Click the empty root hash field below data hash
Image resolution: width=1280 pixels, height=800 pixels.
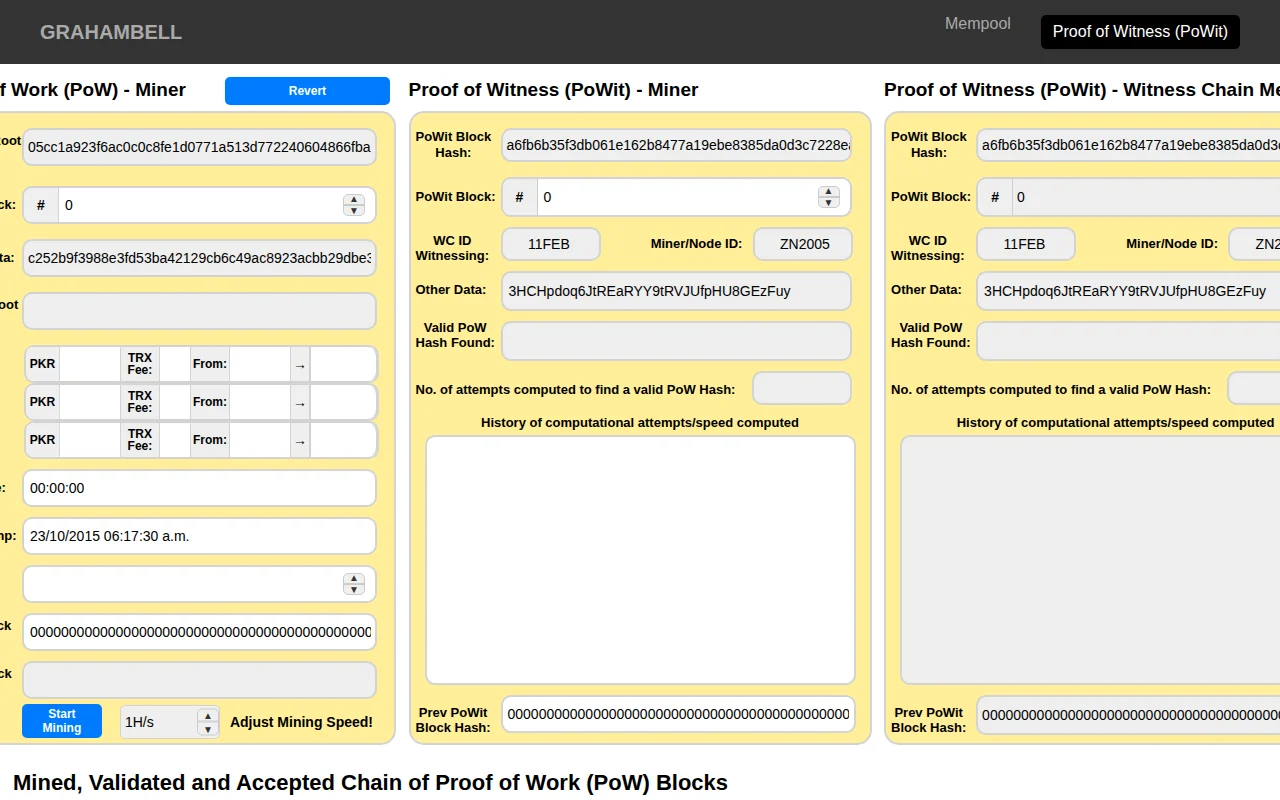coord(199,311)
